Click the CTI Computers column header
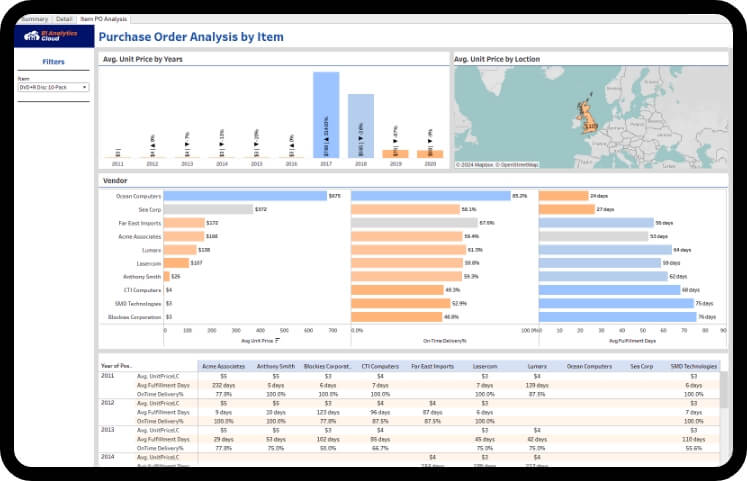Viewport: 747px width, 481px height. coord(380,366)
